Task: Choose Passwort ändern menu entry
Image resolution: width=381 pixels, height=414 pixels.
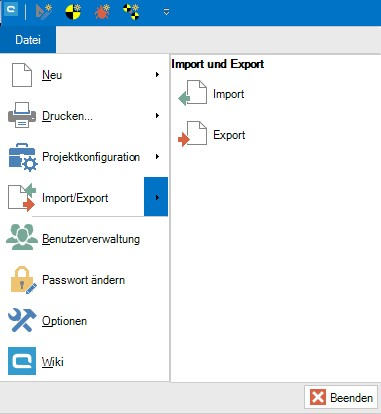Action: coord(83,280)
